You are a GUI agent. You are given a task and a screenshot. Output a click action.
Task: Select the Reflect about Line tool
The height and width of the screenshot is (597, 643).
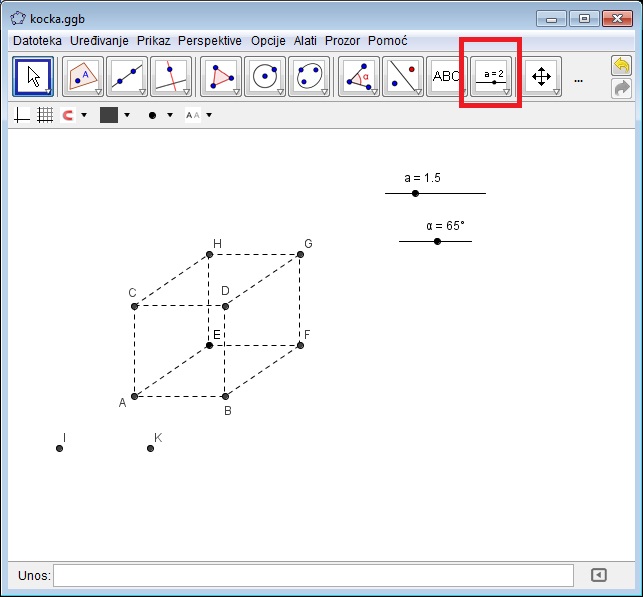[x=403, y=77]
